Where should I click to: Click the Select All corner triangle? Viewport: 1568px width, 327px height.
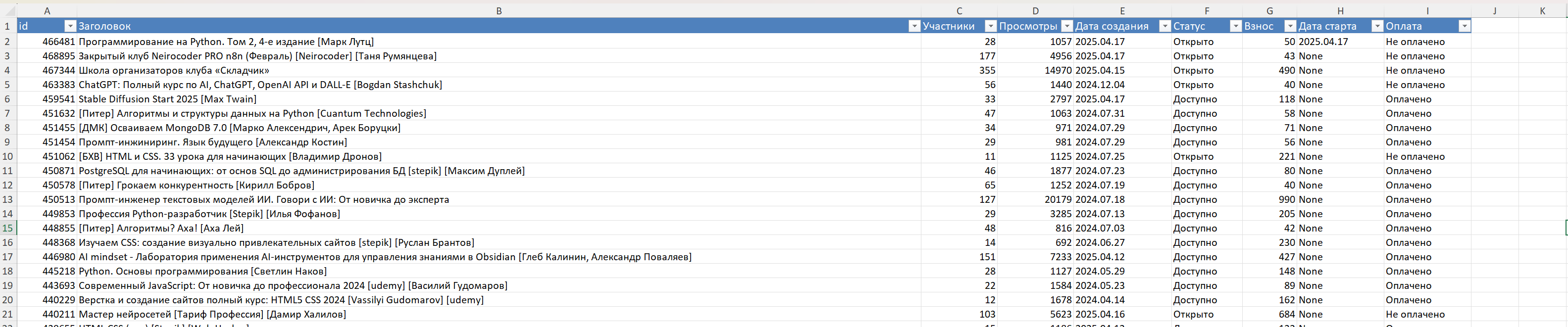point(8,11)
